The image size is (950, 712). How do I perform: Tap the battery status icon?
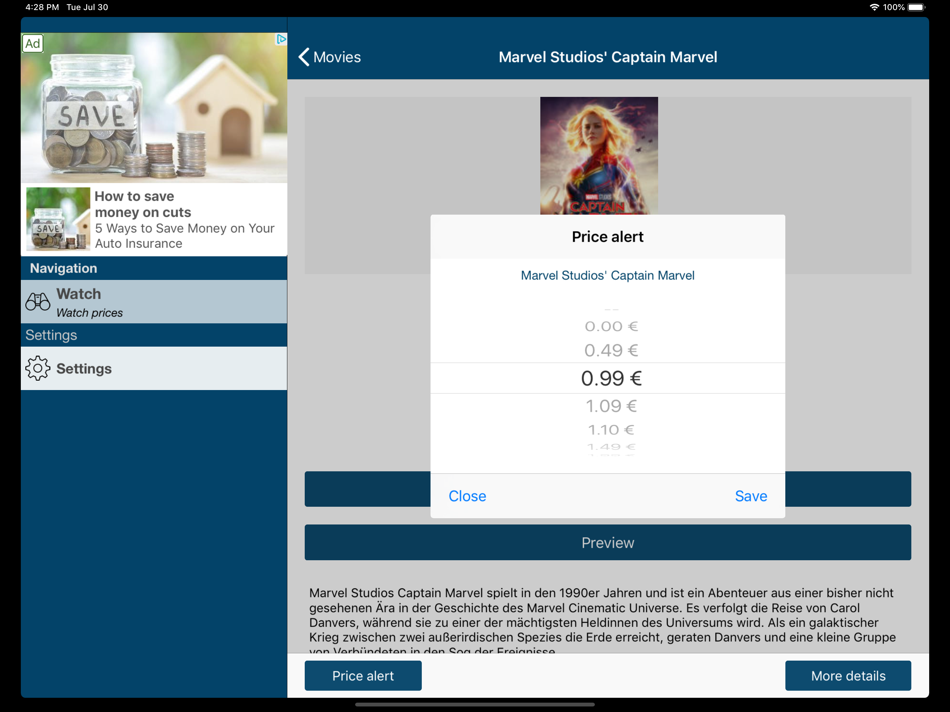pyautogui.click(x=917, y=7)
